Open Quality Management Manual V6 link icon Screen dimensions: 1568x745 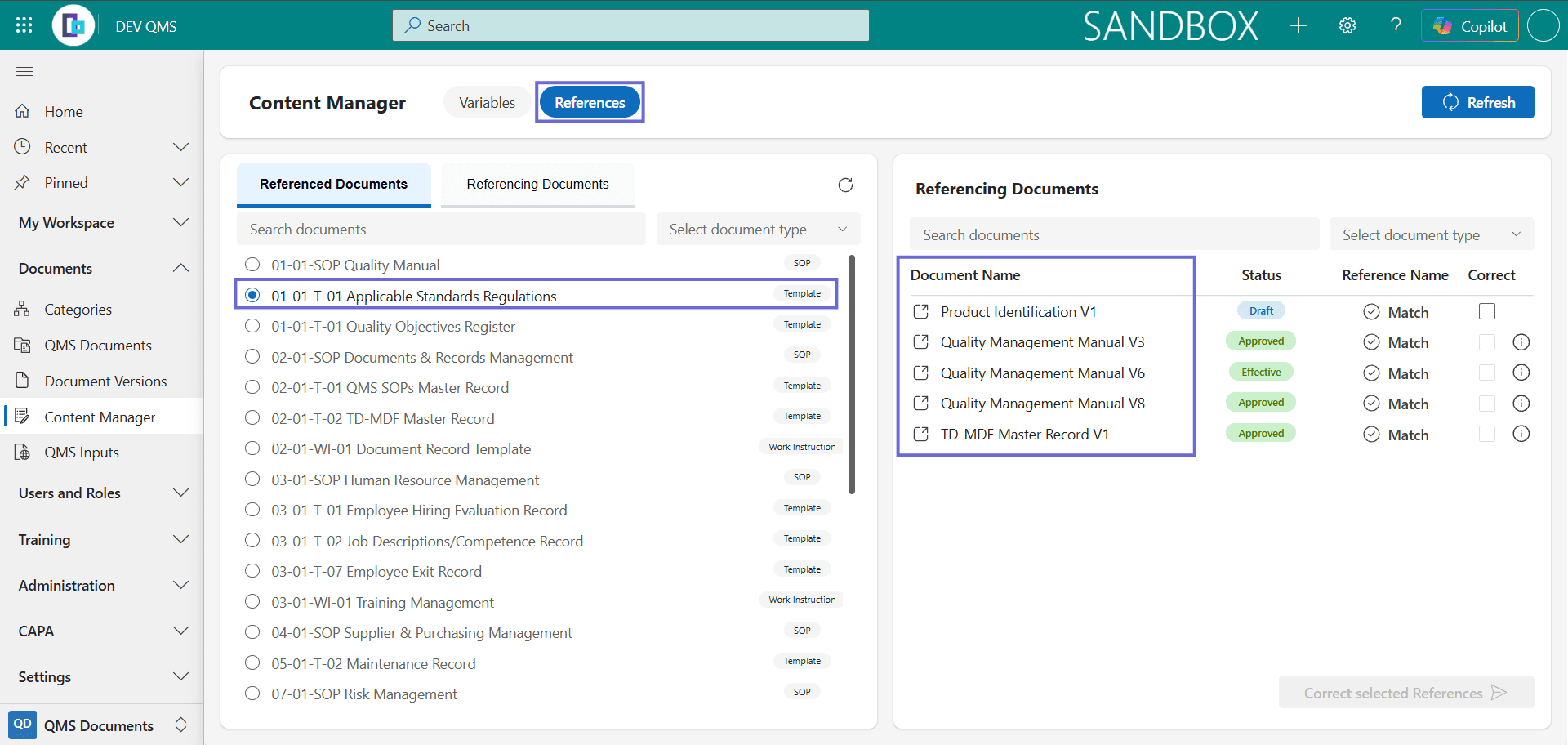921,372
